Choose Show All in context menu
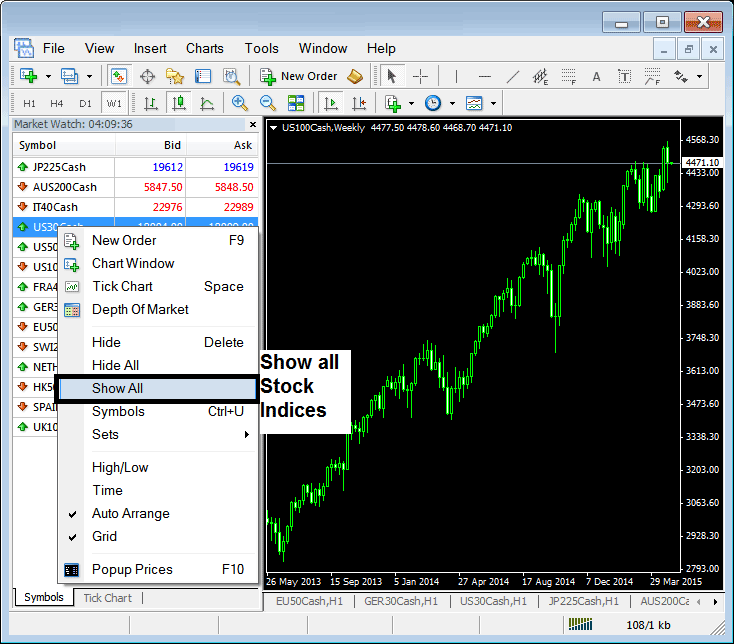This screenshot has width=734, height=644. coord(157,388)
